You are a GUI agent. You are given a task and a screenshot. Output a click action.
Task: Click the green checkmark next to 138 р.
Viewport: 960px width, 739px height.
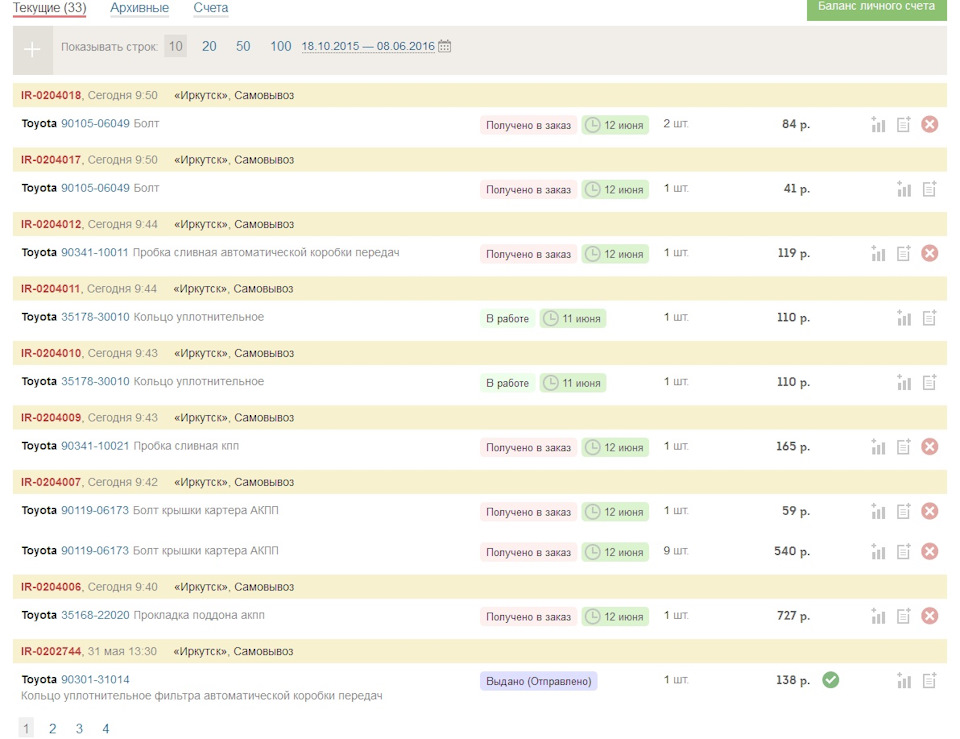[830, 680]
